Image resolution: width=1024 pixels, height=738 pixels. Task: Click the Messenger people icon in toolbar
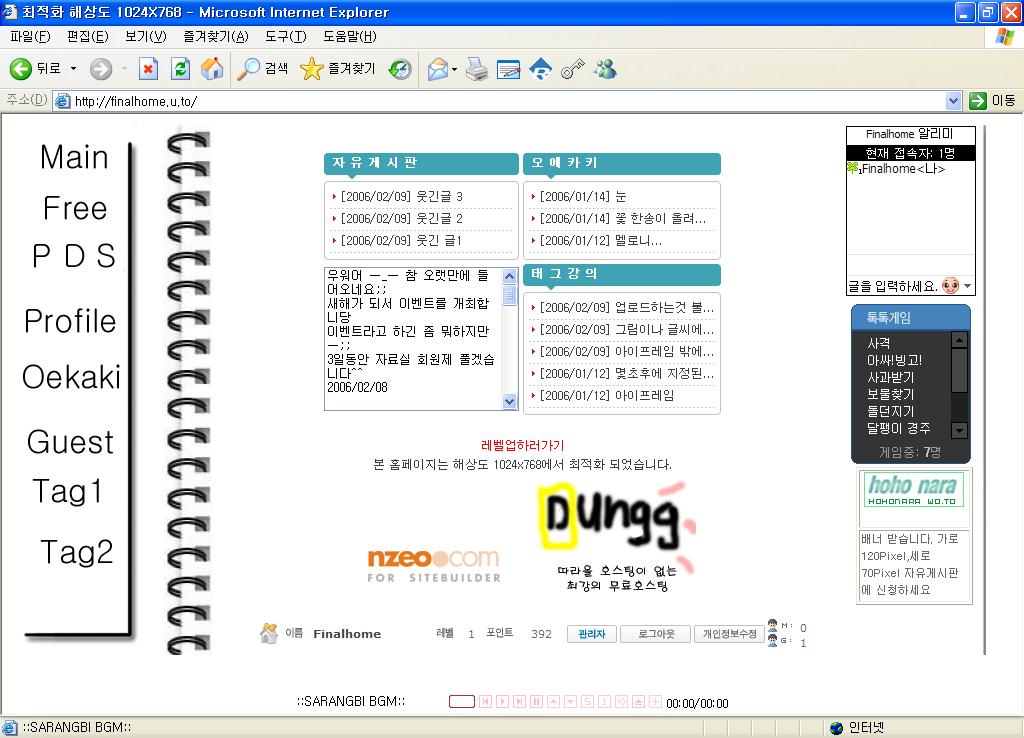[605, 69]
